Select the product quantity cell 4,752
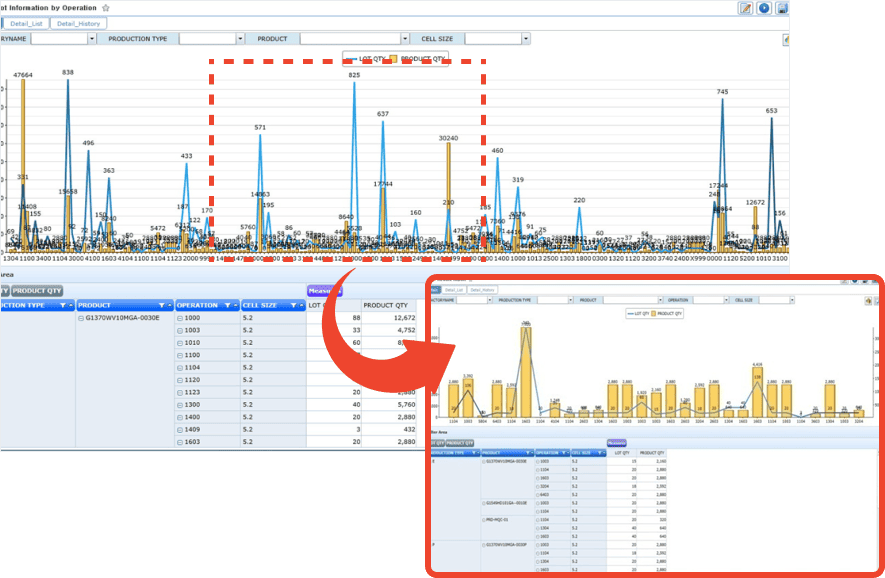885x578 pixels. 389,330
